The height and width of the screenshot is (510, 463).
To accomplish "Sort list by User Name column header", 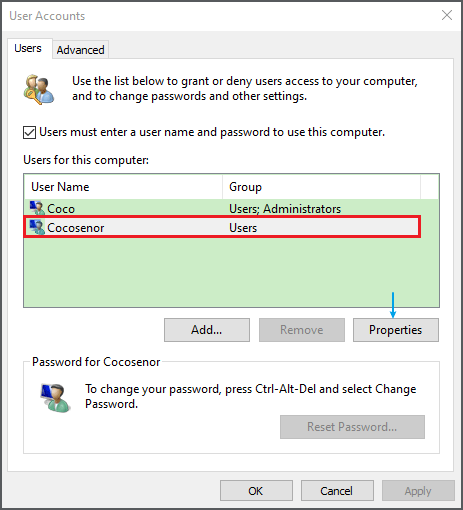I will 123,187.
